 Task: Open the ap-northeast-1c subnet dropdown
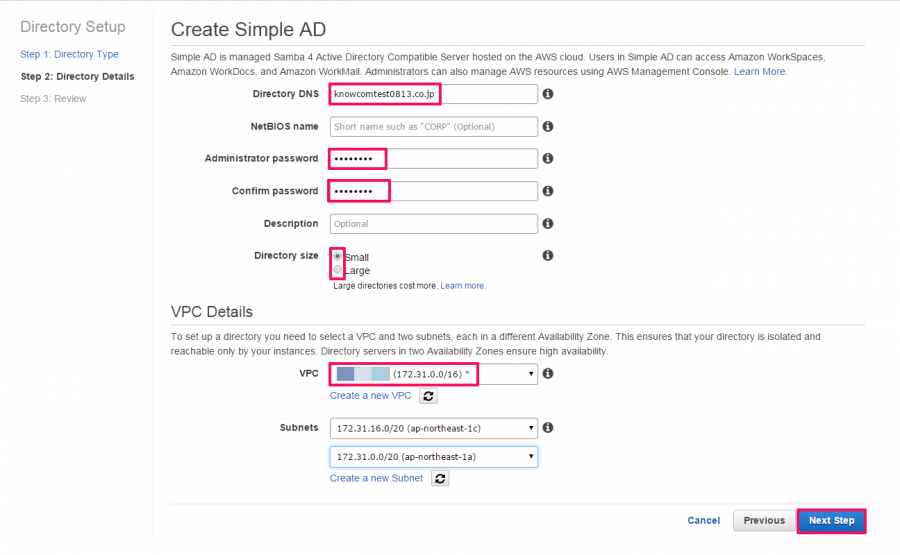pos(433,428)
